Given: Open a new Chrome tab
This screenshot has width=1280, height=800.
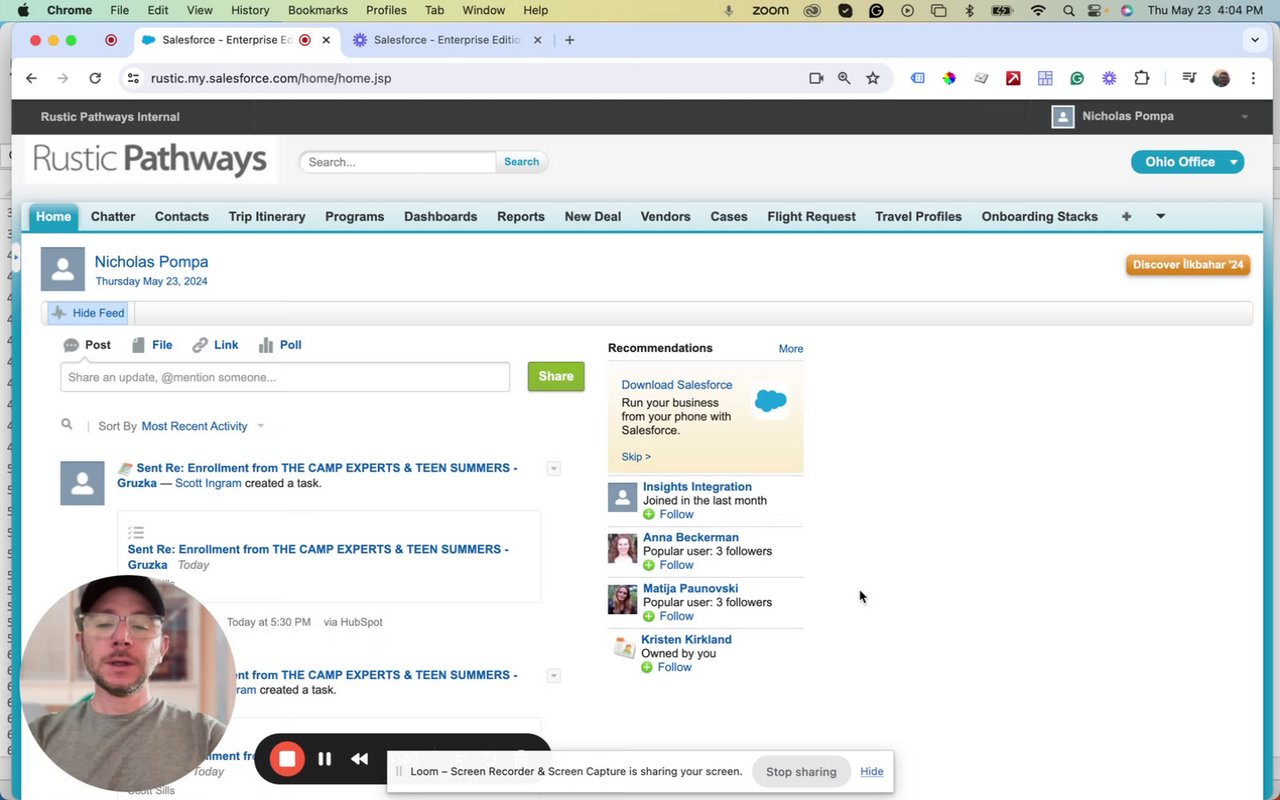Looking at the screenshot, I should pos(570,40).
